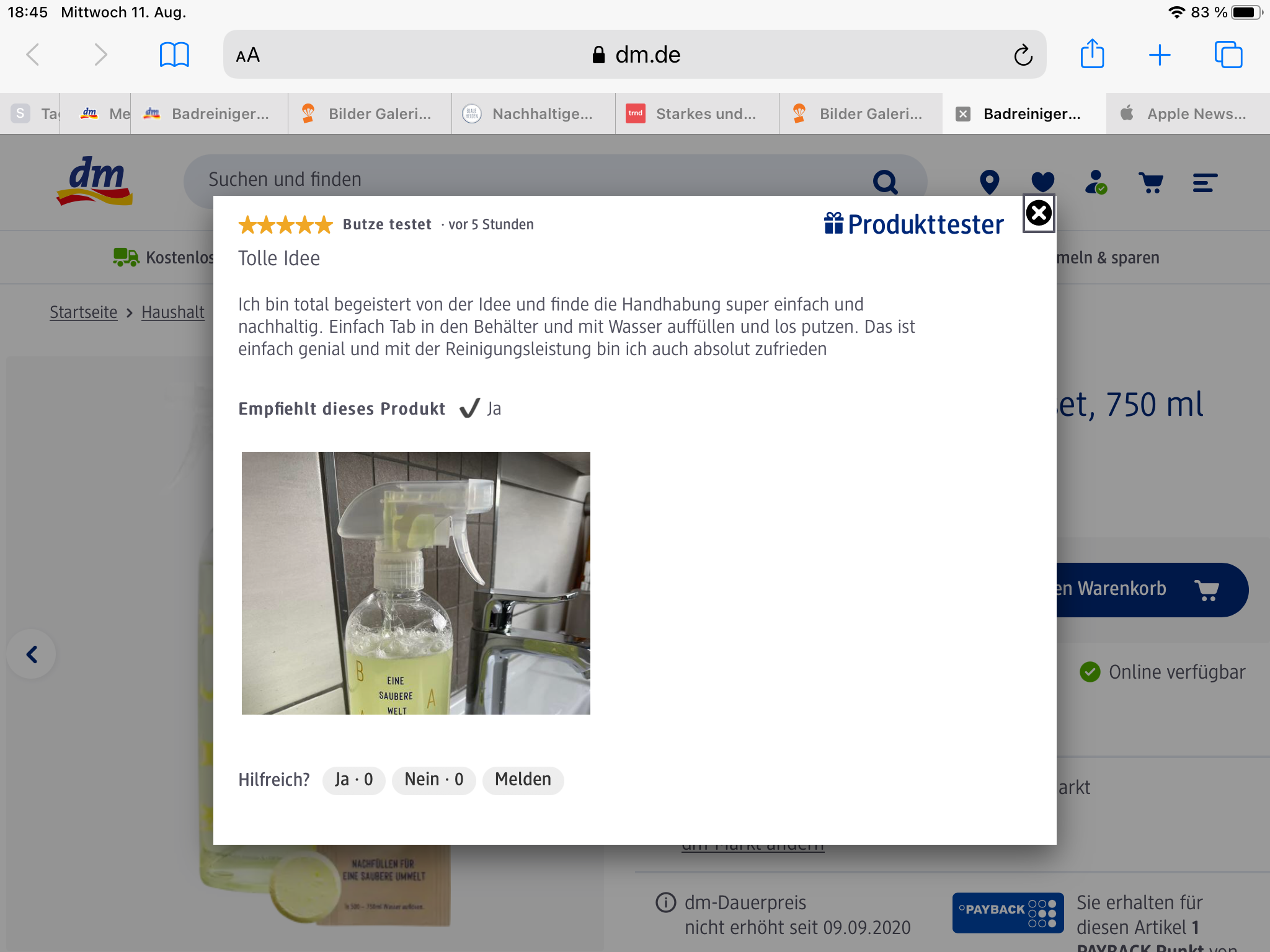Add a new tab with plus icon

1160,55
